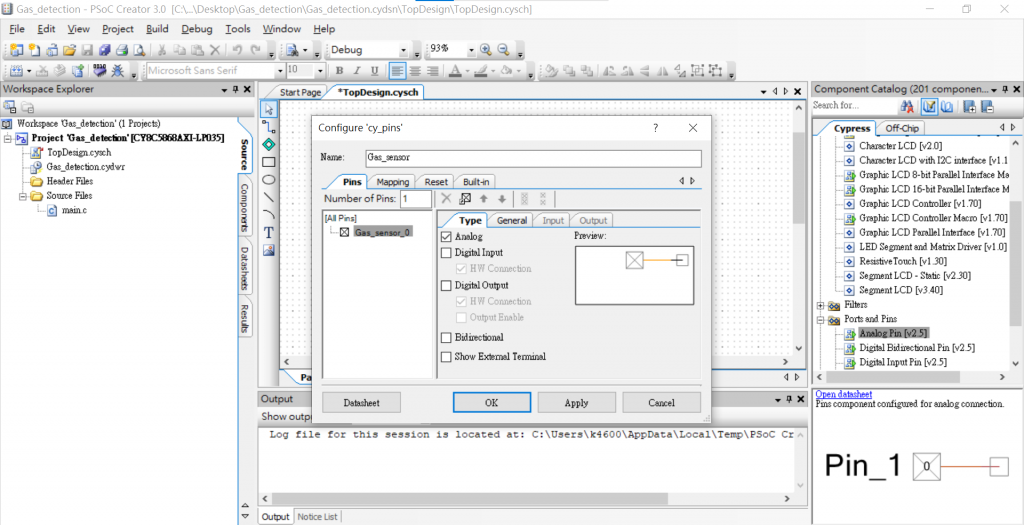
Task: Click the Cancel button
Action: 661,403
